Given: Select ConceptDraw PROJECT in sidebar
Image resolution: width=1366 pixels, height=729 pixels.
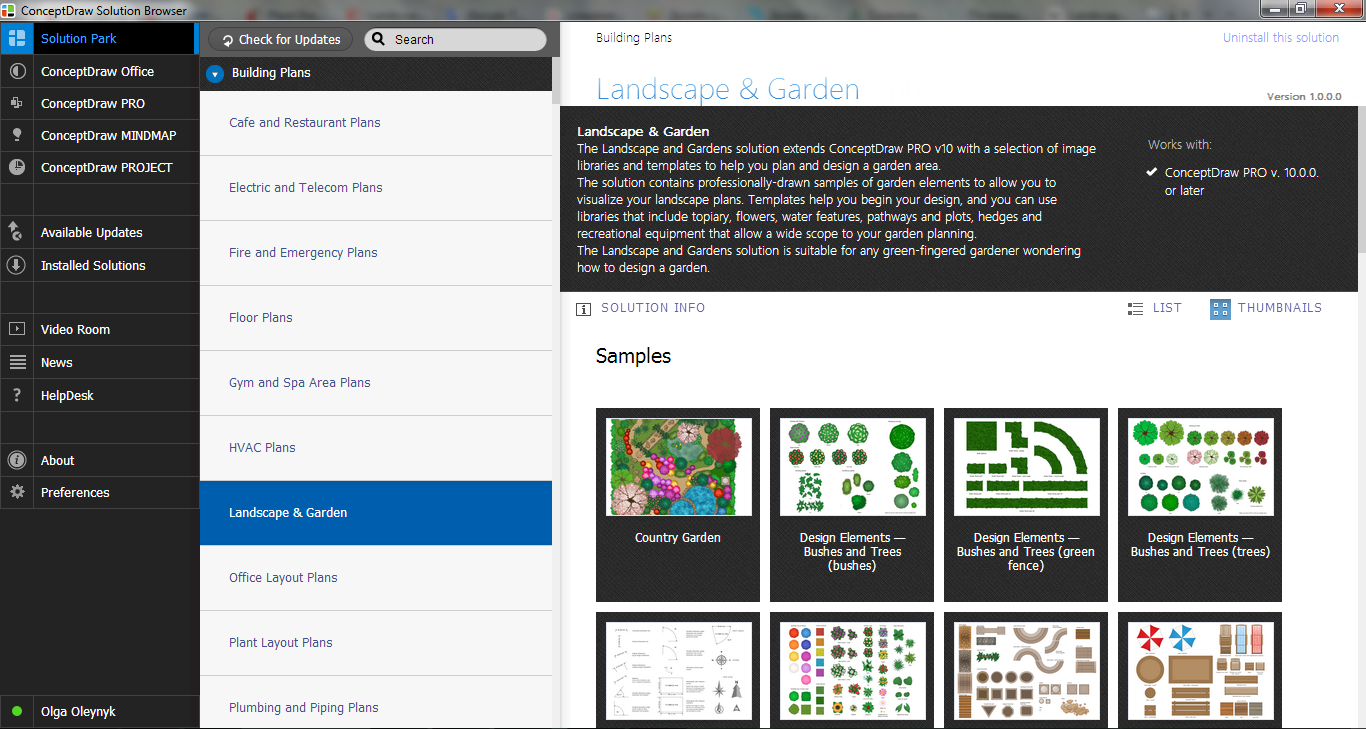Looking at the screenshot, I should [x=99, y=167].
